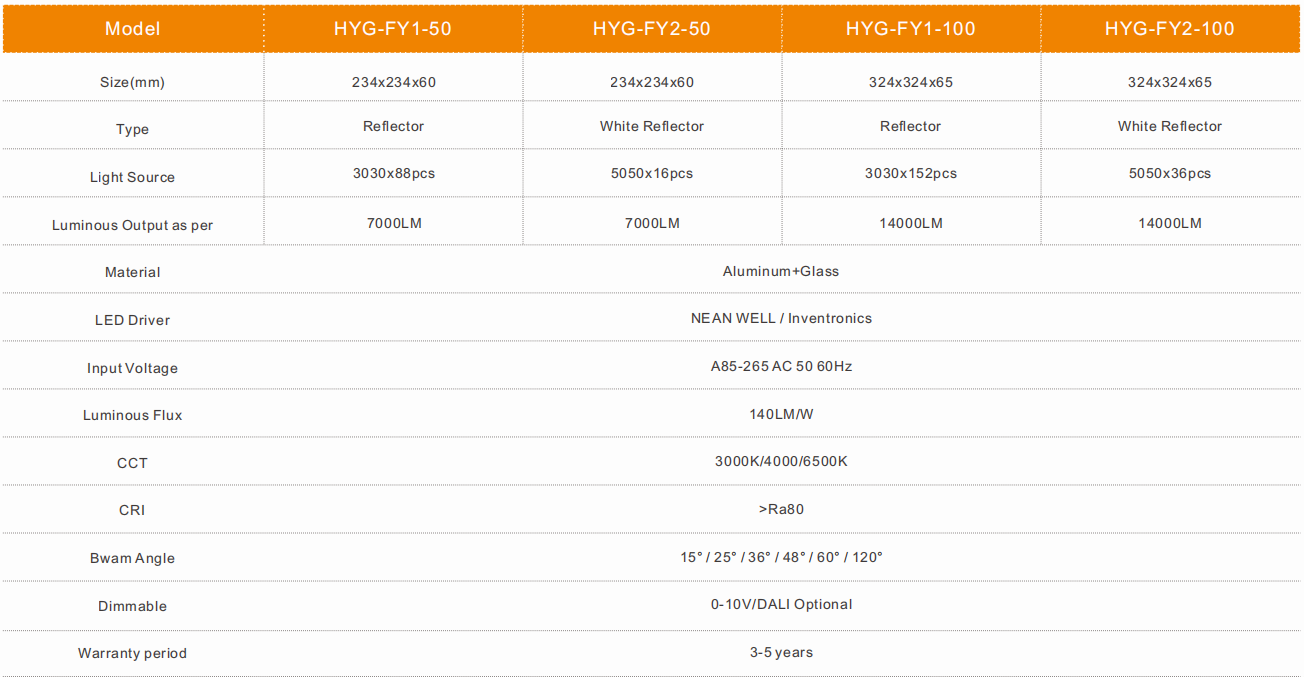
Task: Select the Aluminum+Glass material value
Action: click(780, 271)
